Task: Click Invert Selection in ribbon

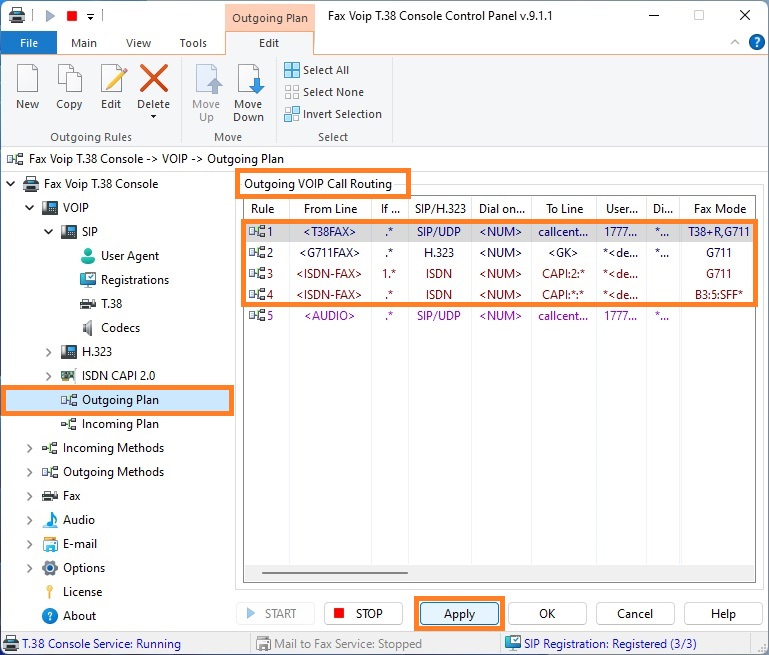Action: pos(333,114)
